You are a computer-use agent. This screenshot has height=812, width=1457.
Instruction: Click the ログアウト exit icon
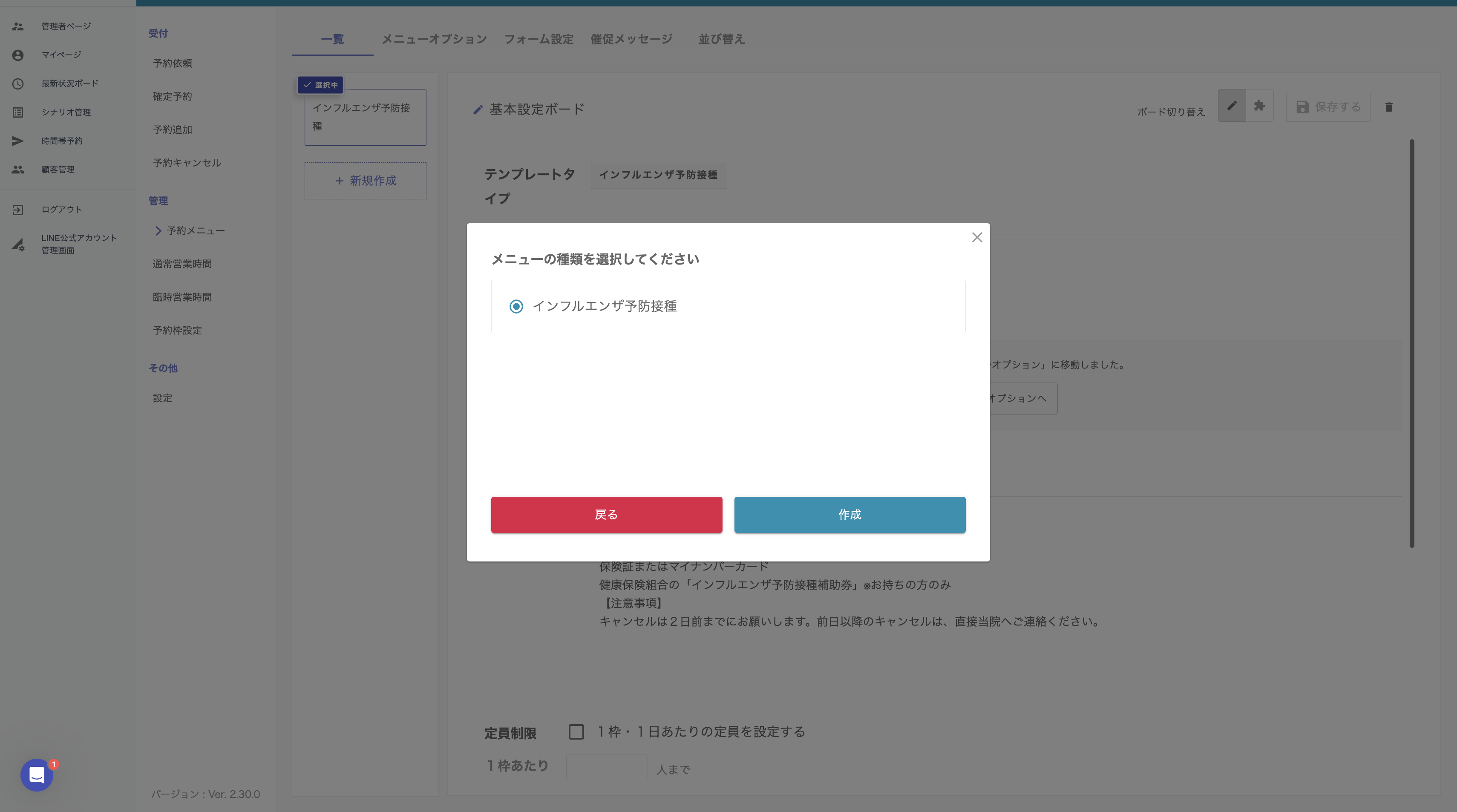pyautogui.click(x=18, y=210)
